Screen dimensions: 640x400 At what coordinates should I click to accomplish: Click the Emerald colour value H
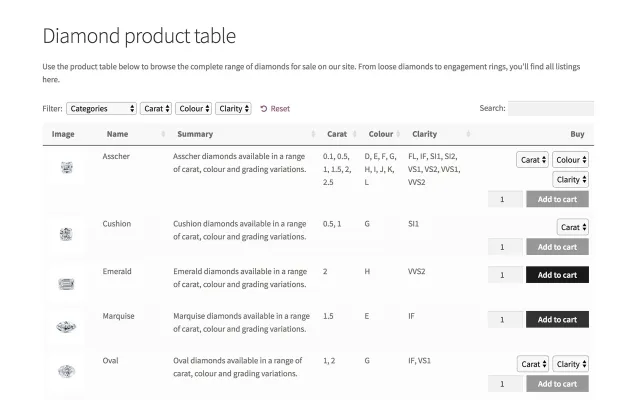click(x=367, y=271)
